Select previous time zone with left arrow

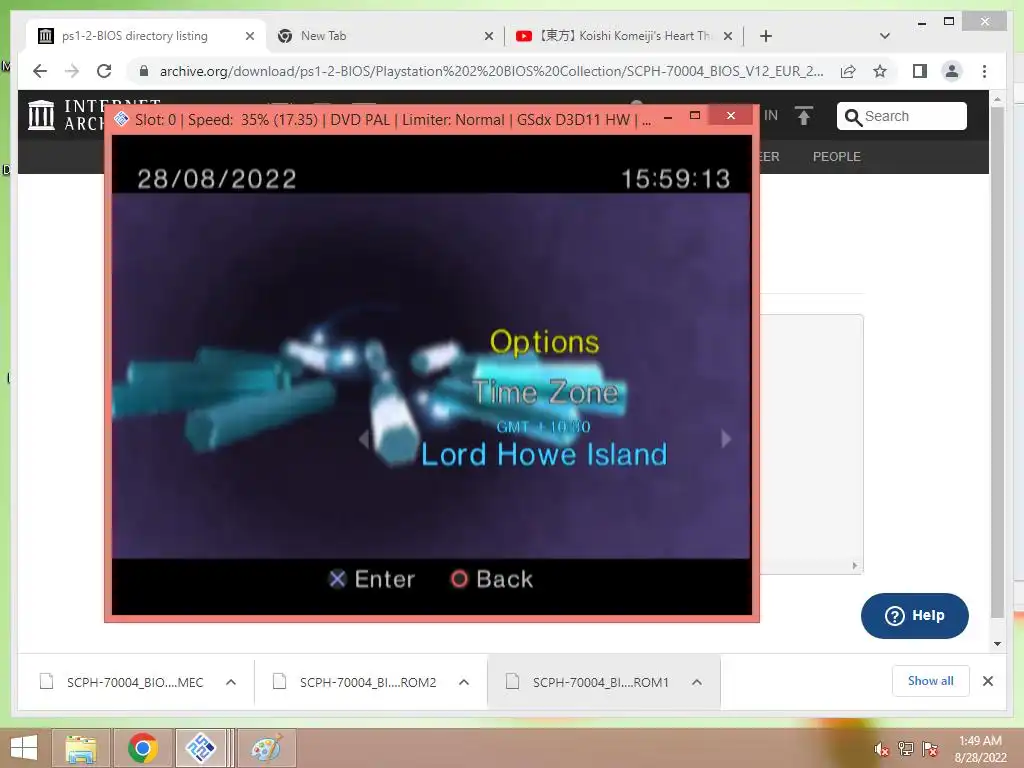(364, 439)
